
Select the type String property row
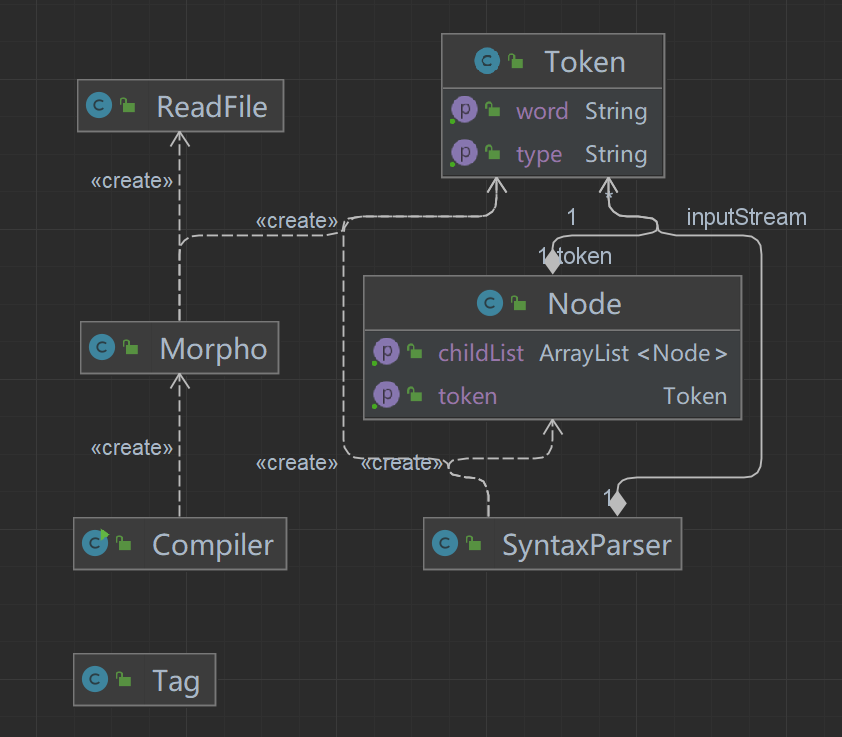pyautogui.click(x=553, y=154)
